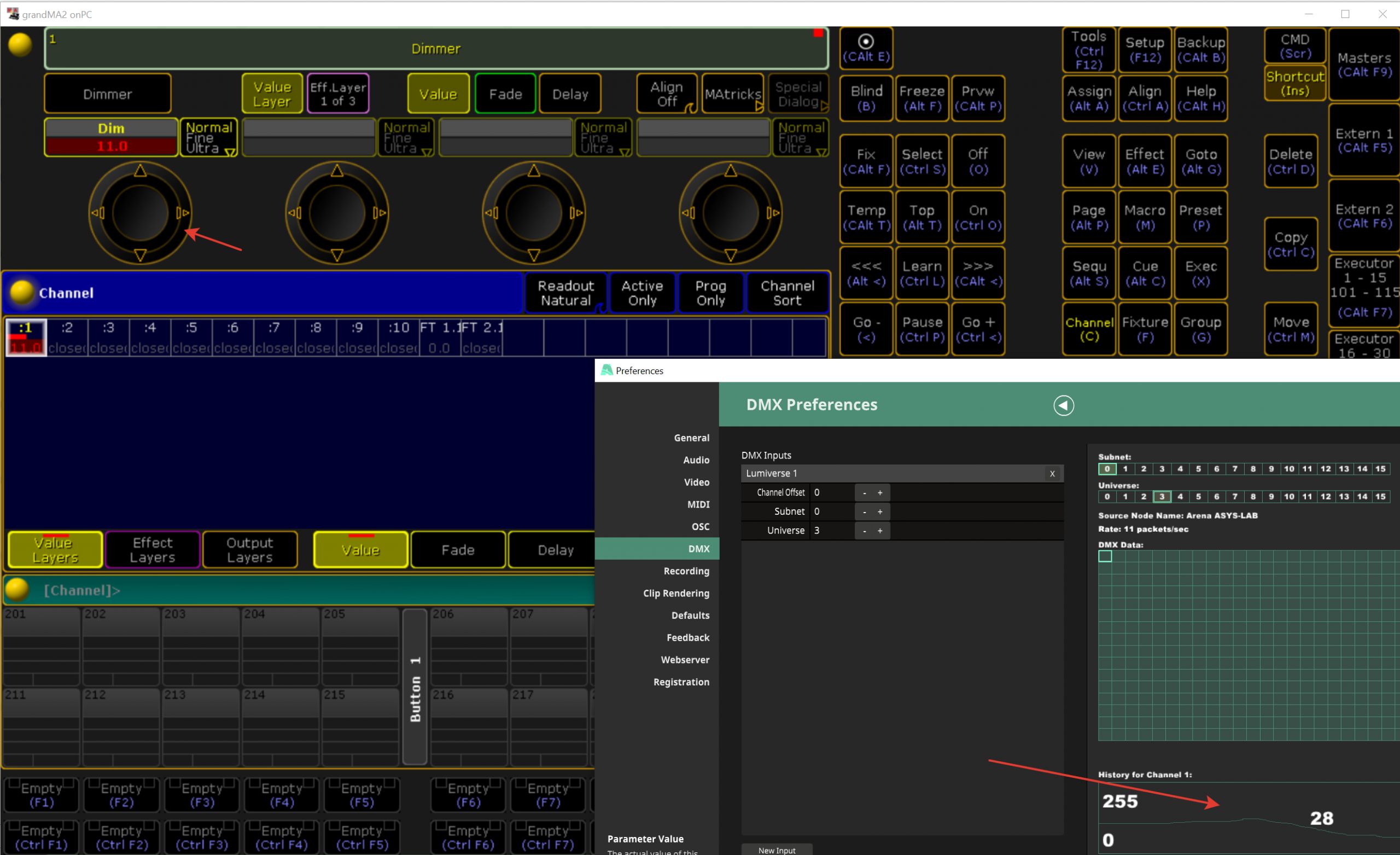Viewport: 1400px width, 855px height.
Task: Click the yellow ball beside command line
Action: (17, 590)
